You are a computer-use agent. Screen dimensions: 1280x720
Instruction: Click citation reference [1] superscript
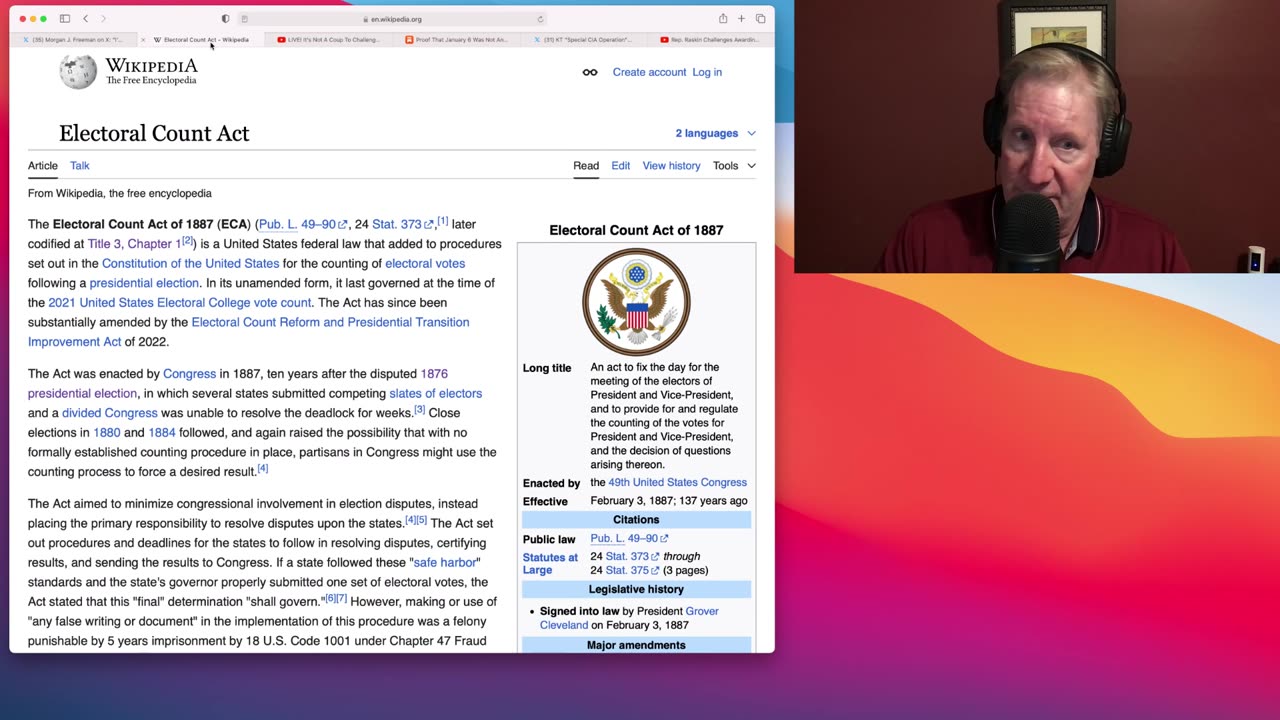[442, 221]
